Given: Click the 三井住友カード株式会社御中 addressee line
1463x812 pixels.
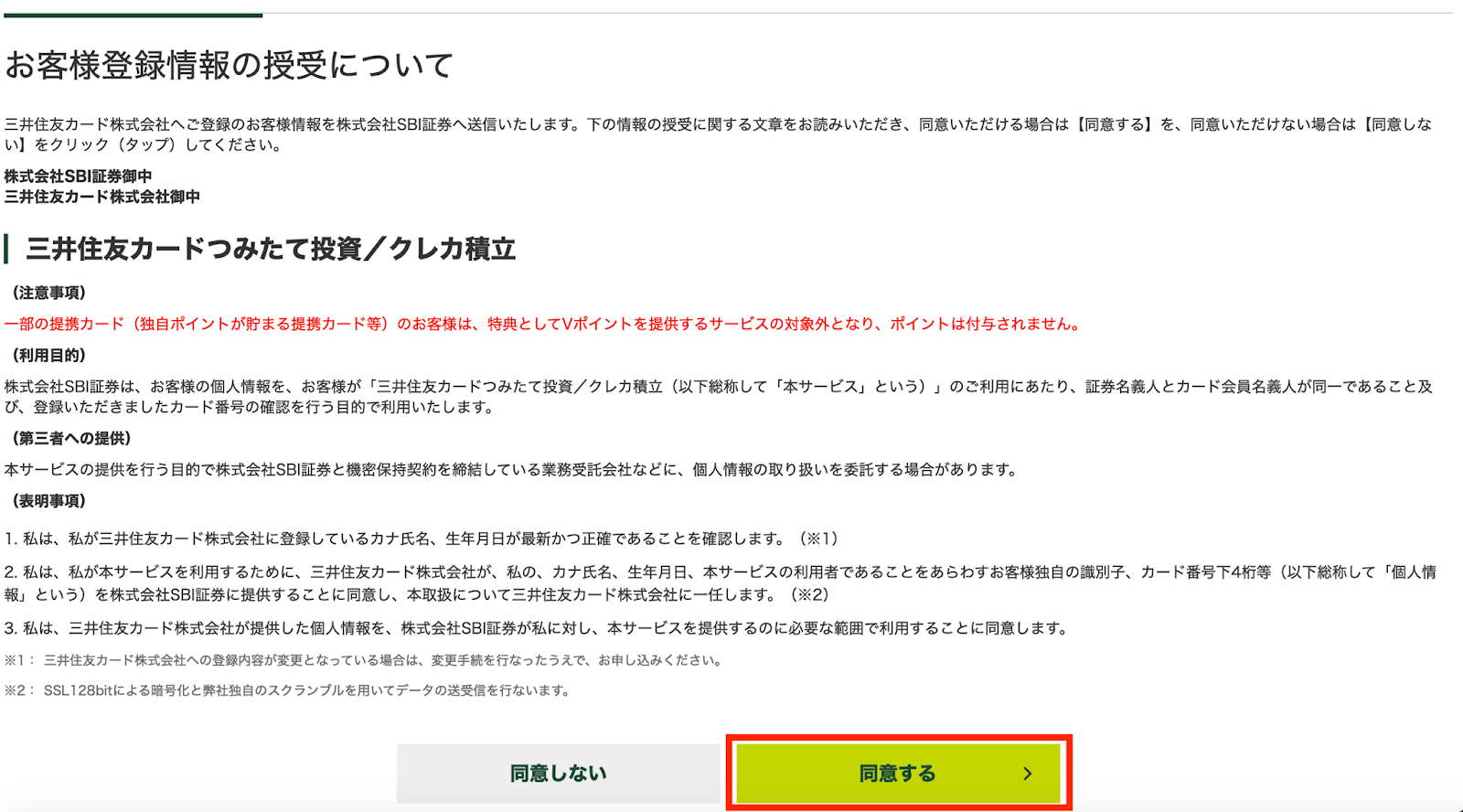Looking at the screenshot, I should [102, 197].
